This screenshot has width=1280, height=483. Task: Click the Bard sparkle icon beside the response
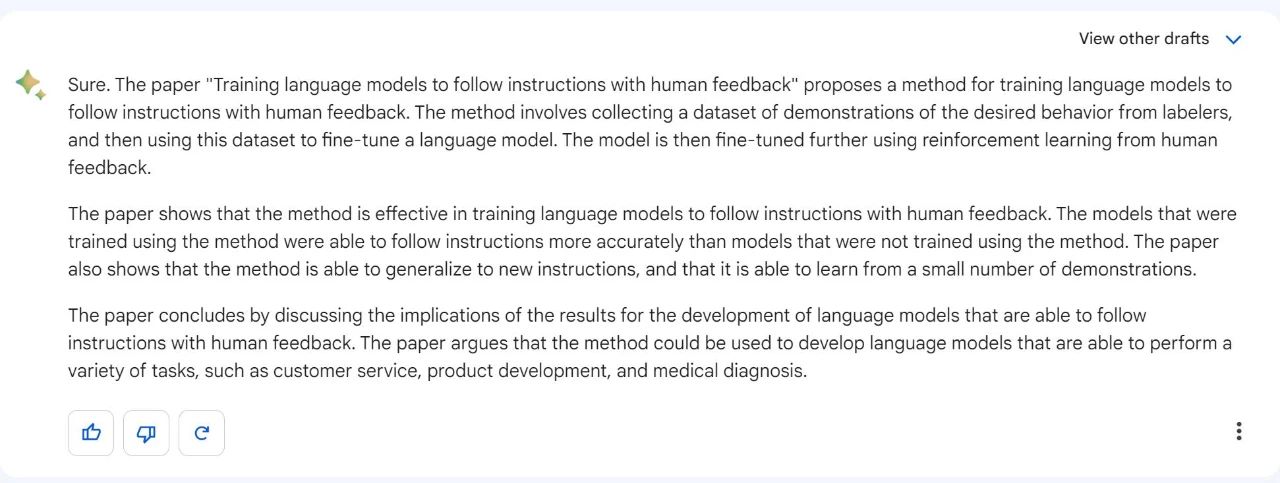(x=30, y=85)
